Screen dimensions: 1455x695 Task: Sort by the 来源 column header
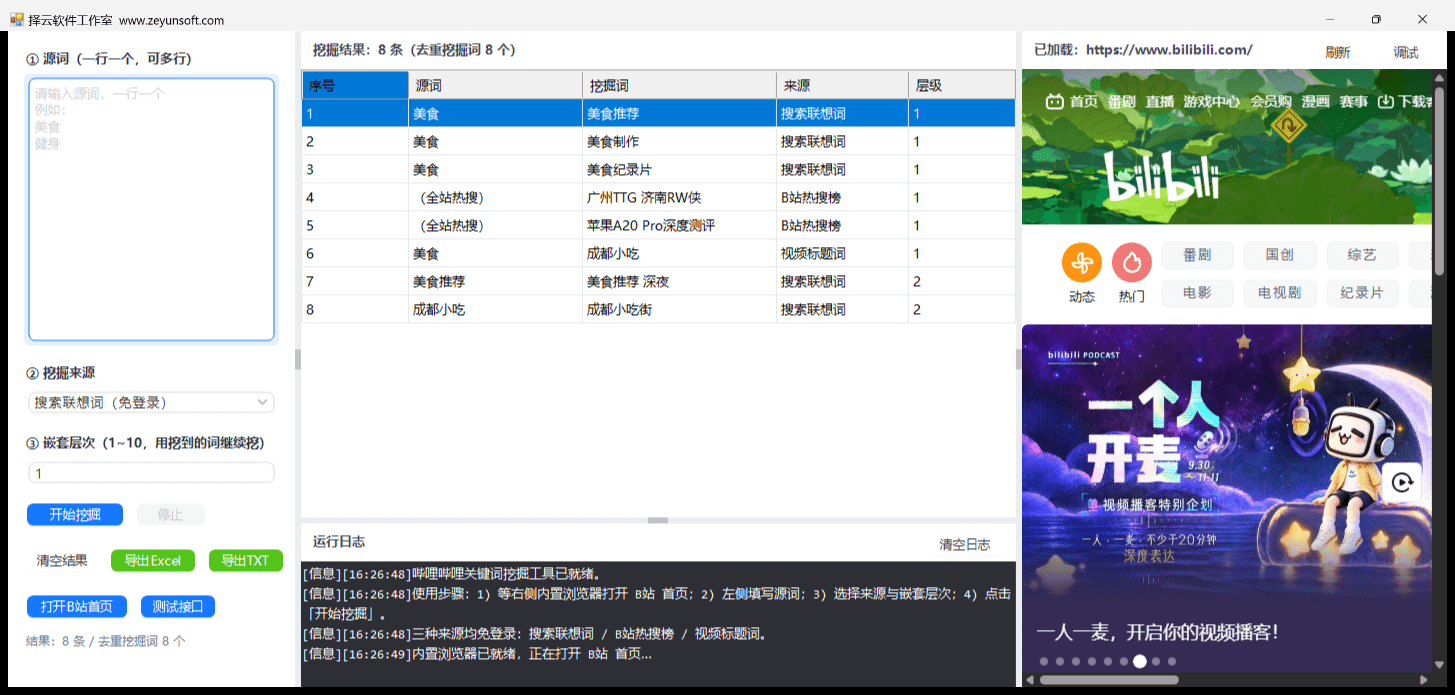tap(842, 85)
